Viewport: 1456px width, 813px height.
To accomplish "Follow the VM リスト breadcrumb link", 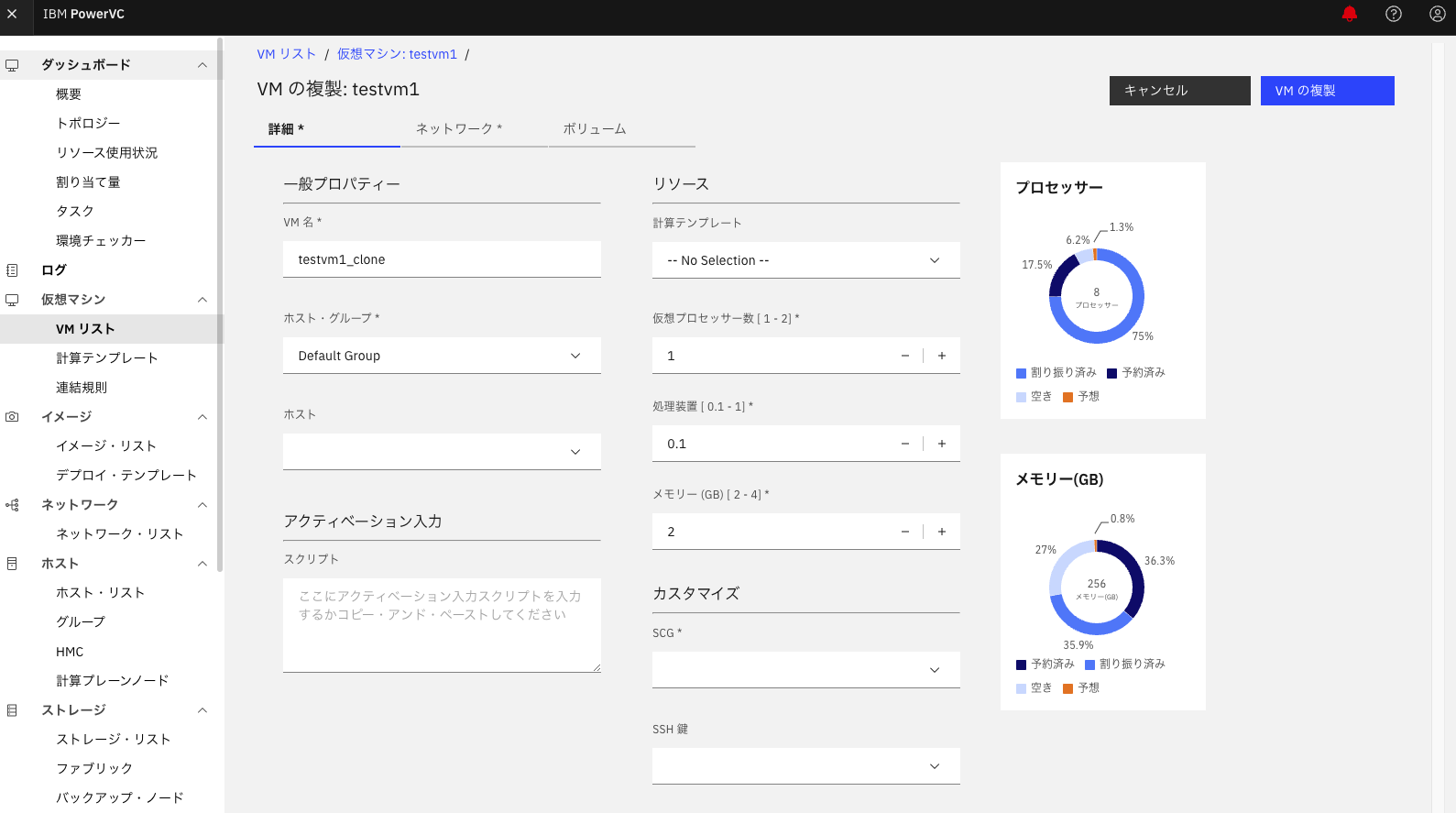I will 287,54.
